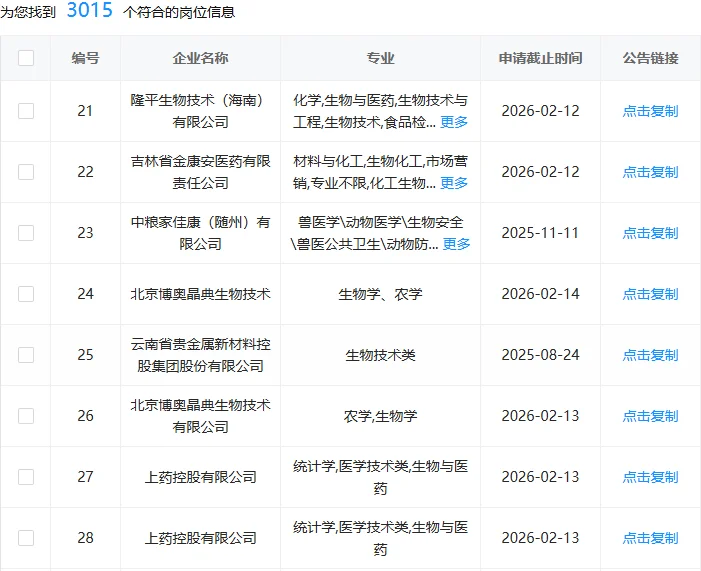Select 北京博奥晶典生物技术 in row 24

pyautogui.click(x=200, y=294)
